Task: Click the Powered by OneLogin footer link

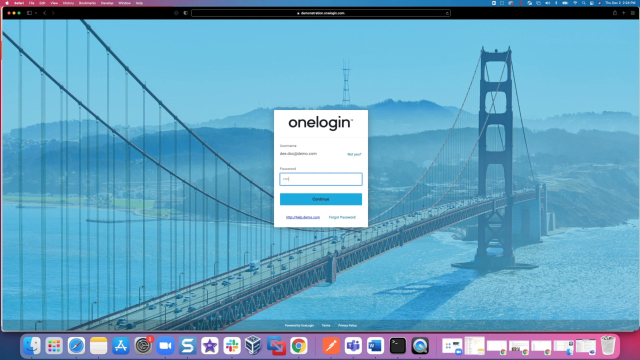Action: pos(299,325)
